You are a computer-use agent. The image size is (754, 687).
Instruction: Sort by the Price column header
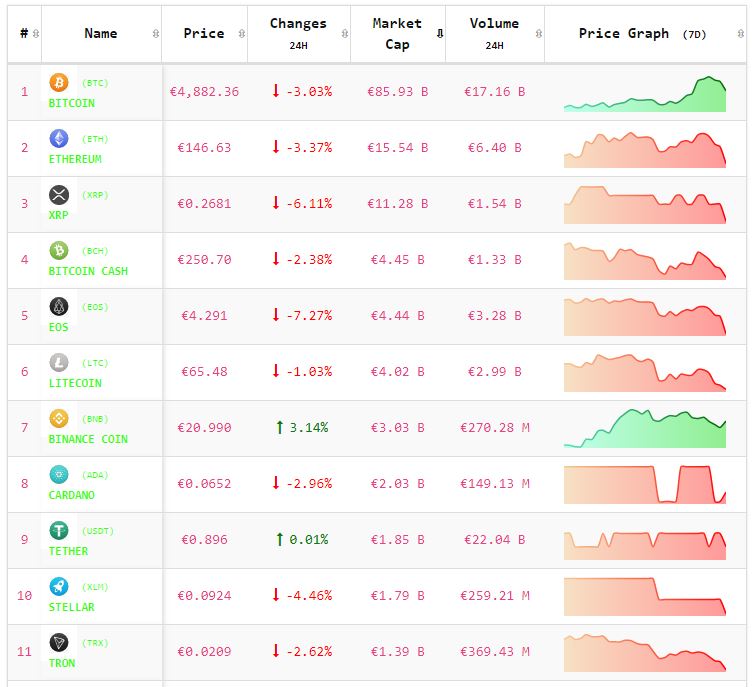[204, 34]
